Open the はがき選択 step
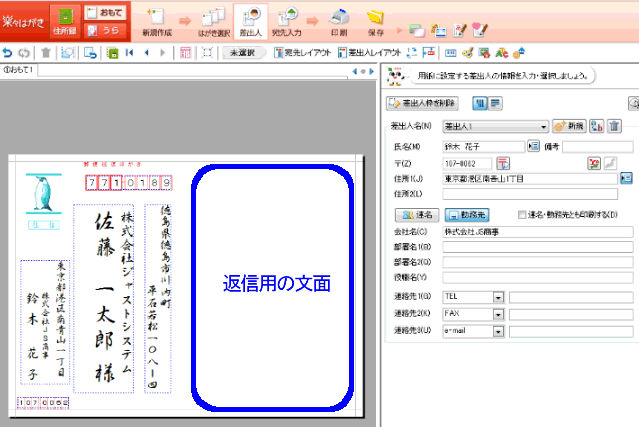 click(213, 20)
